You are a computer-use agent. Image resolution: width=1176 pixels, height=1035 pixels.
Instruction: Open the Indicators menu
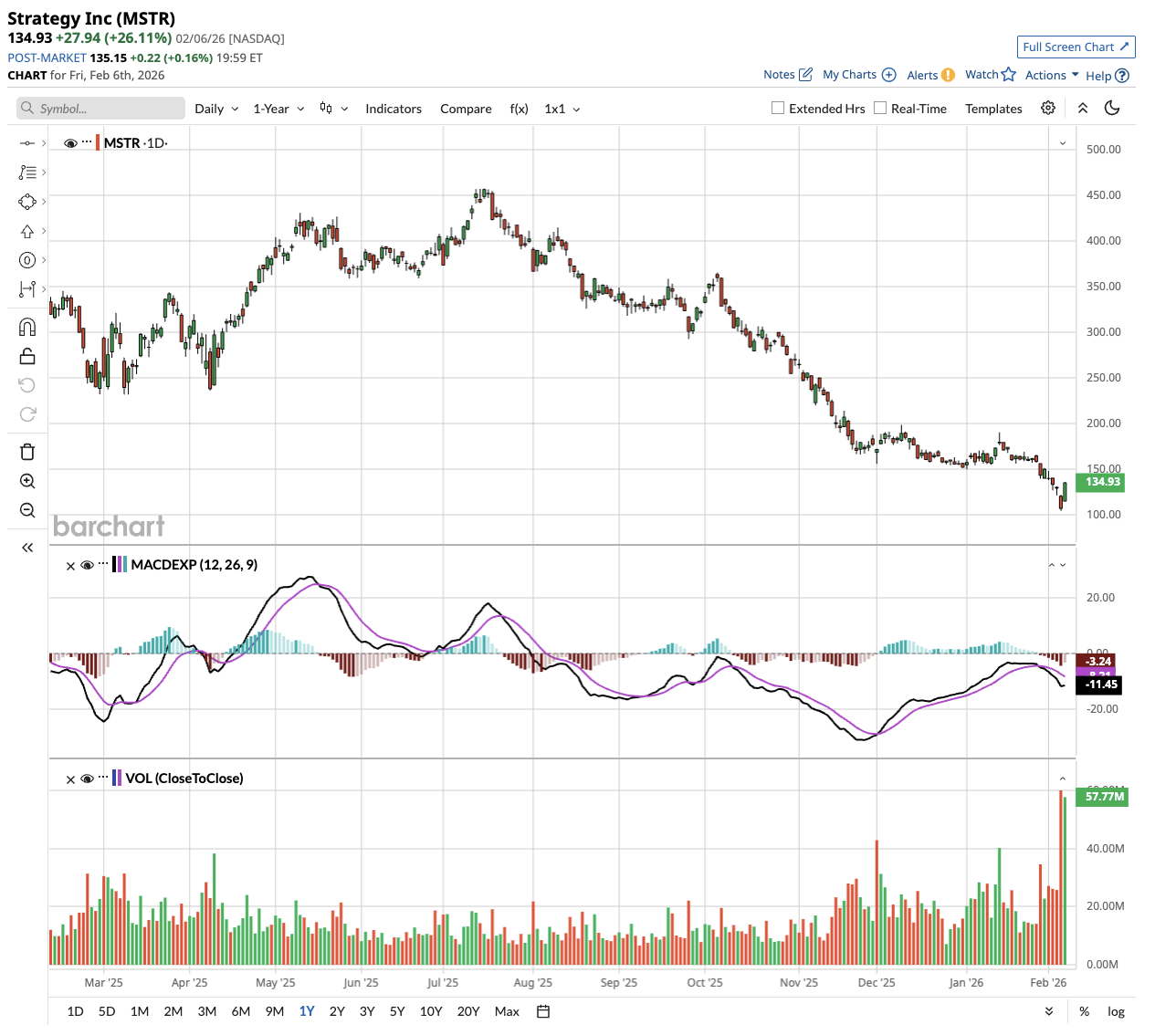(394, 109)
